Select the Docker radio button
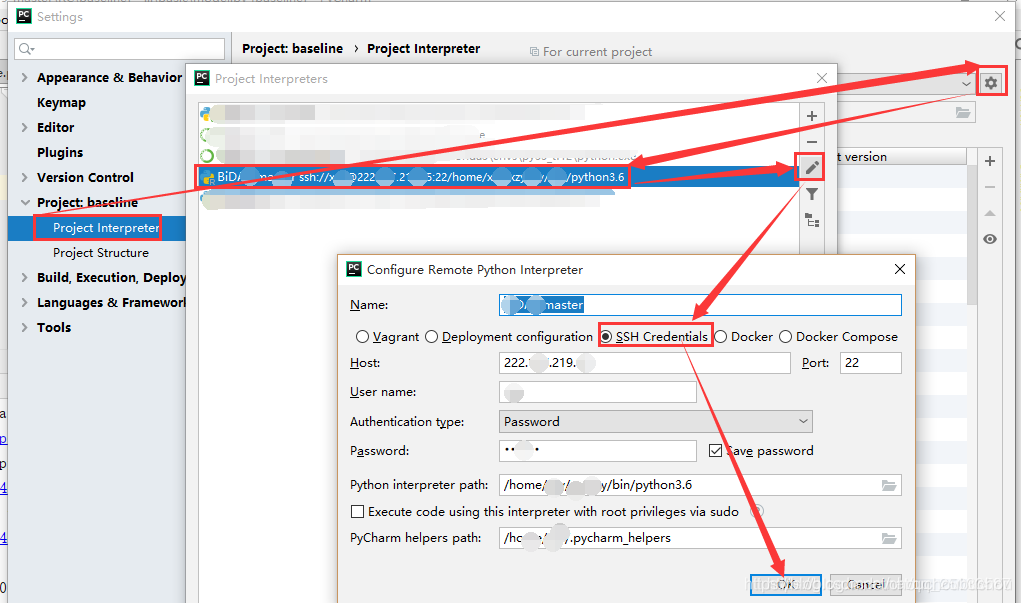 (x=722, y=336)
